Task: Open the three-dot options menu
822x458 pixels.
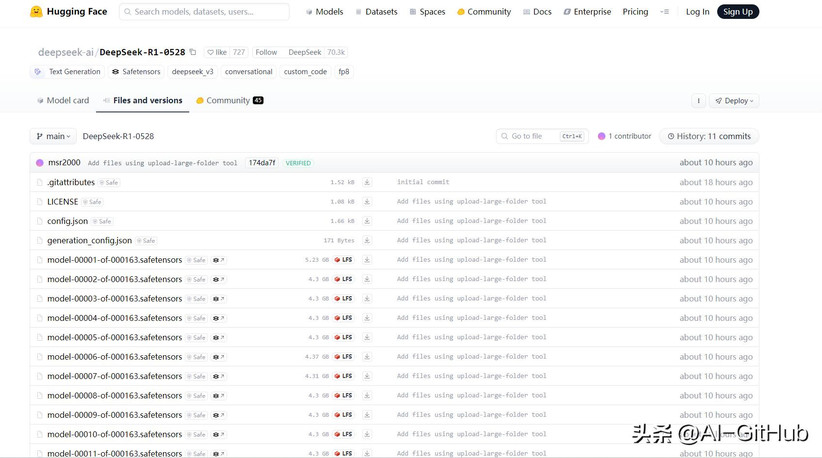Action: click(698, 101)
